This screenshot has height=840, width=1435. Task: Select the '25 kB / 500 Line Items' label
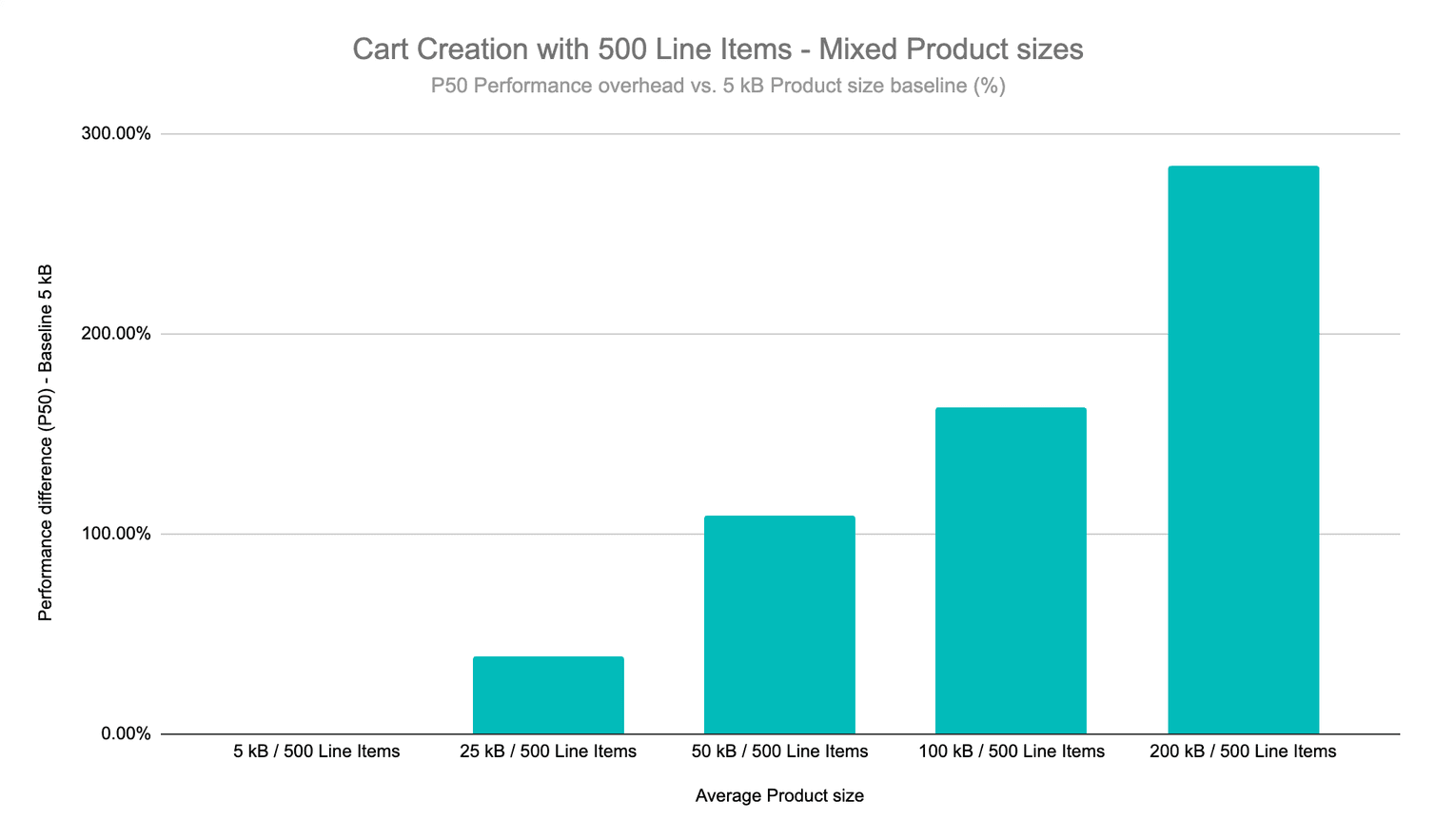pos(548,752)
